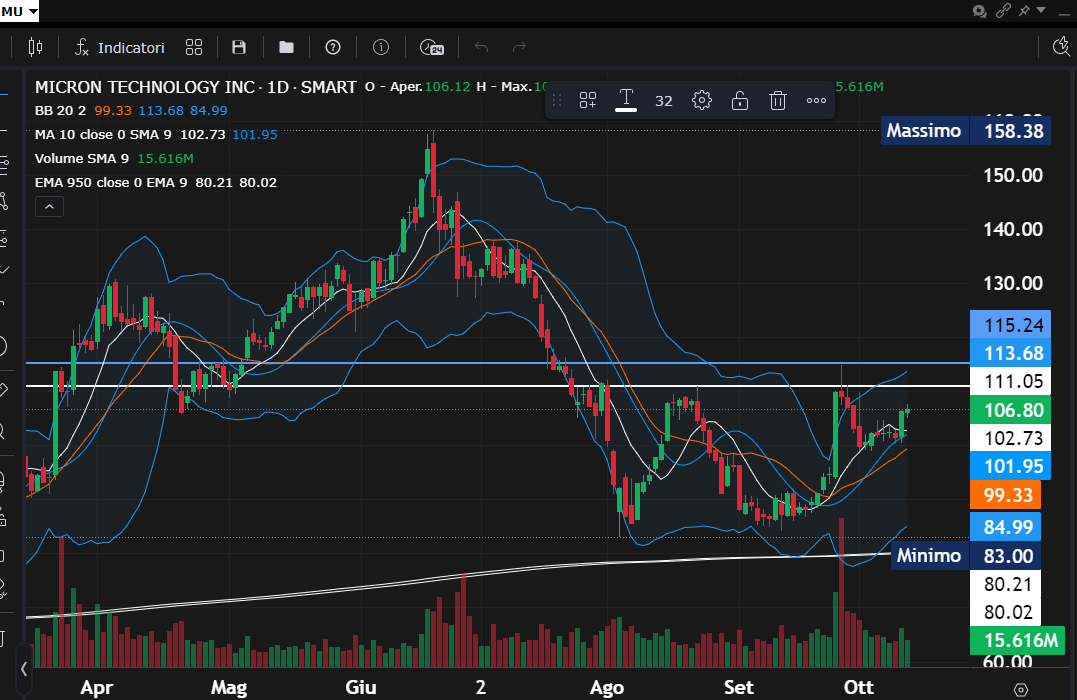Select the BB 20 2 indicator label
This screenshot has height=700, width=1077.
tap(60, 111)
